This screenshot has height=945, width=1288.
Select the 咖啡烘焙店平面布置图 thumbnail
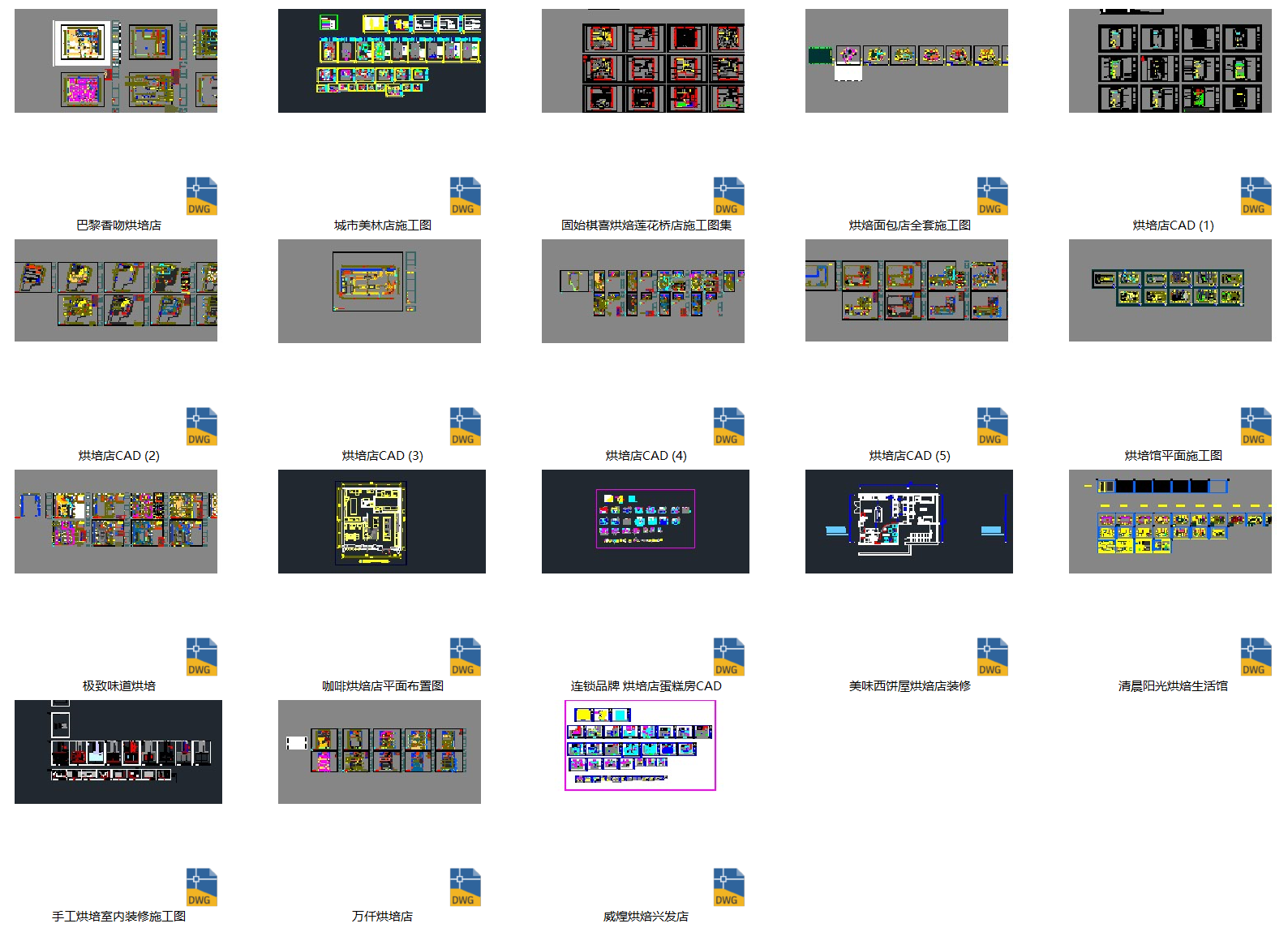pyautogui.click(x=381, y=521)
